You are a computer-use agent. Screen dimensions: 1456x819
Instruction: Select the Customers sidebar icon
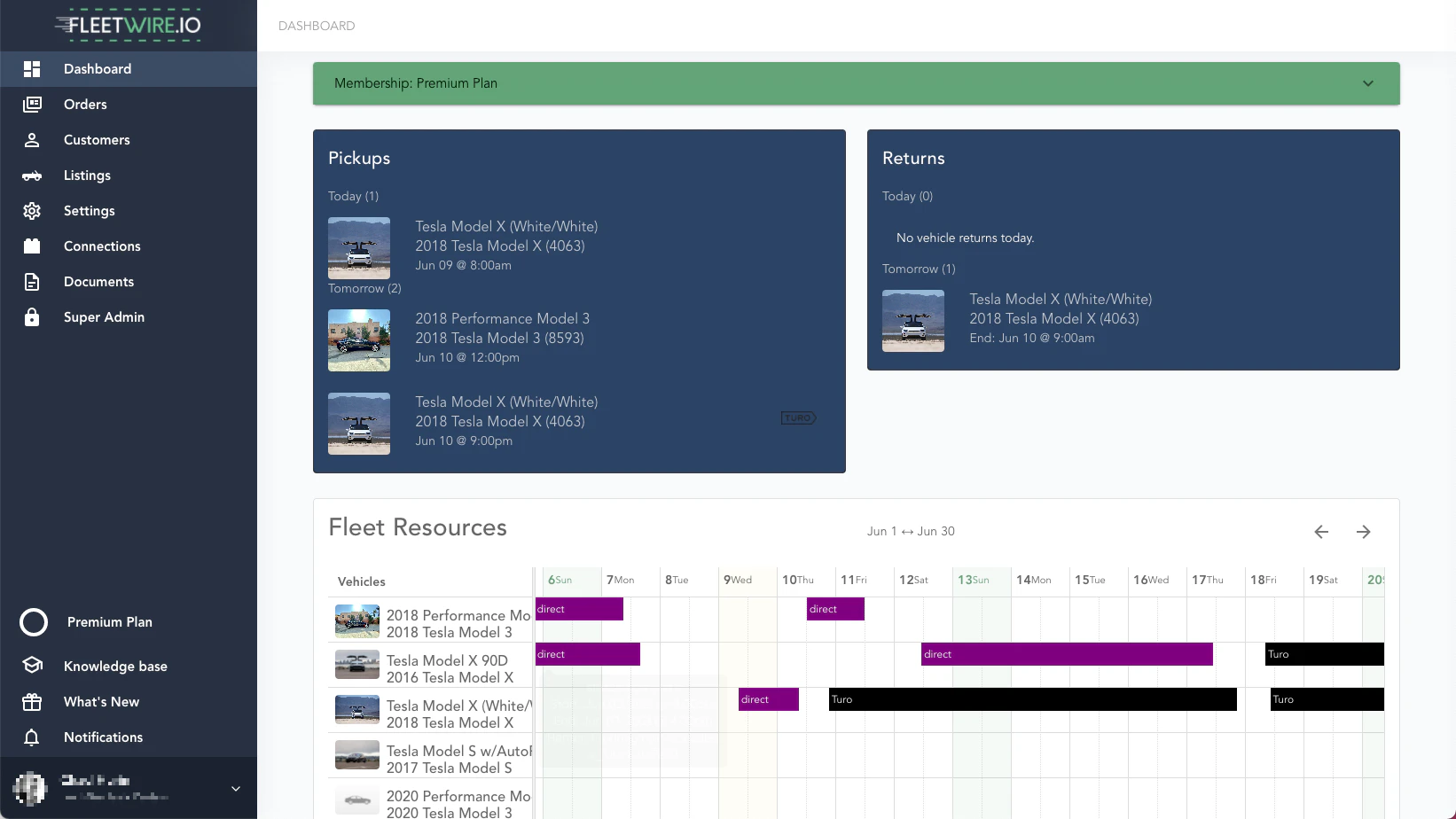(32, 139)
